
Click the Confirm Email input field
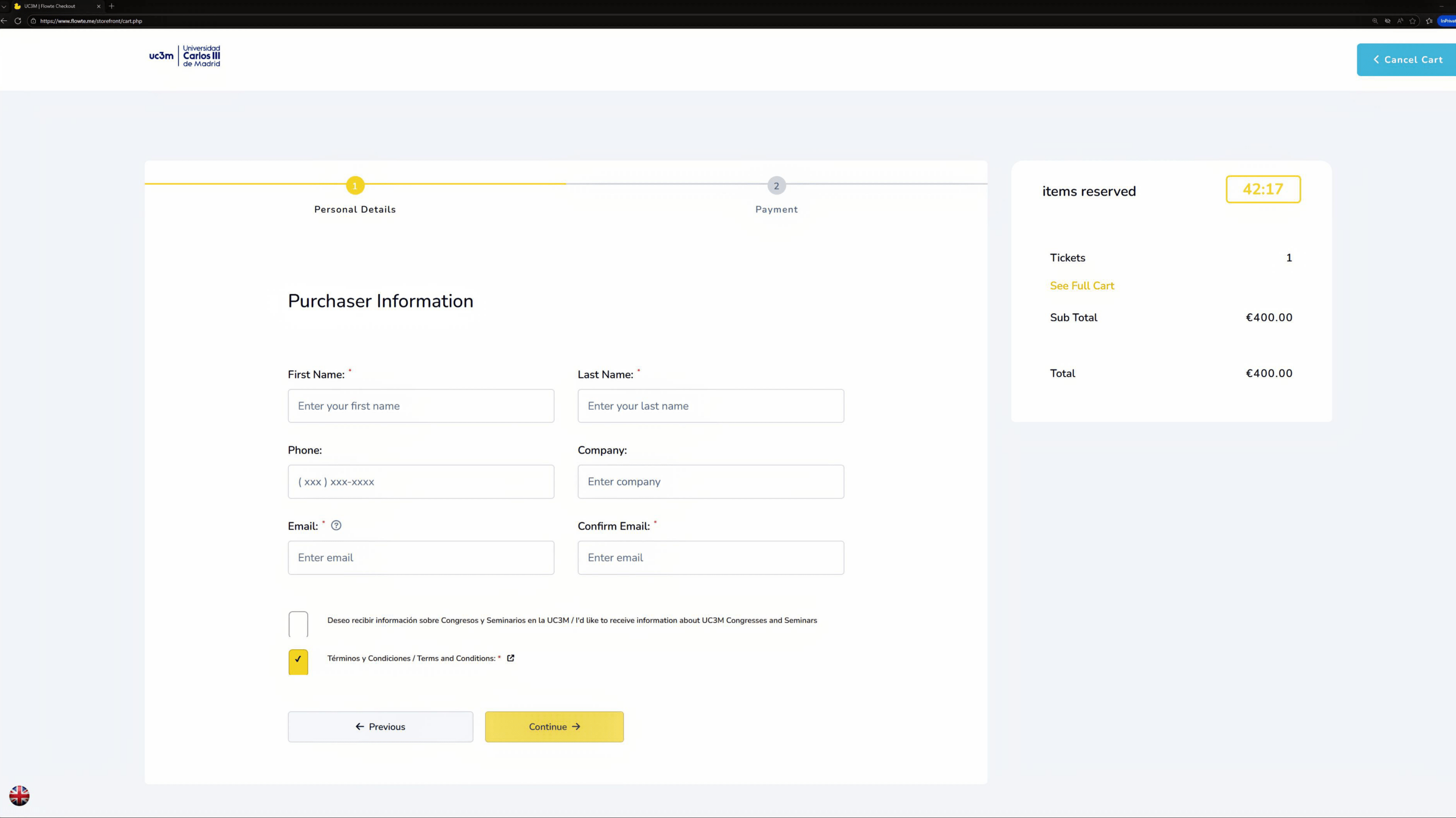click(x=710, y=558)
